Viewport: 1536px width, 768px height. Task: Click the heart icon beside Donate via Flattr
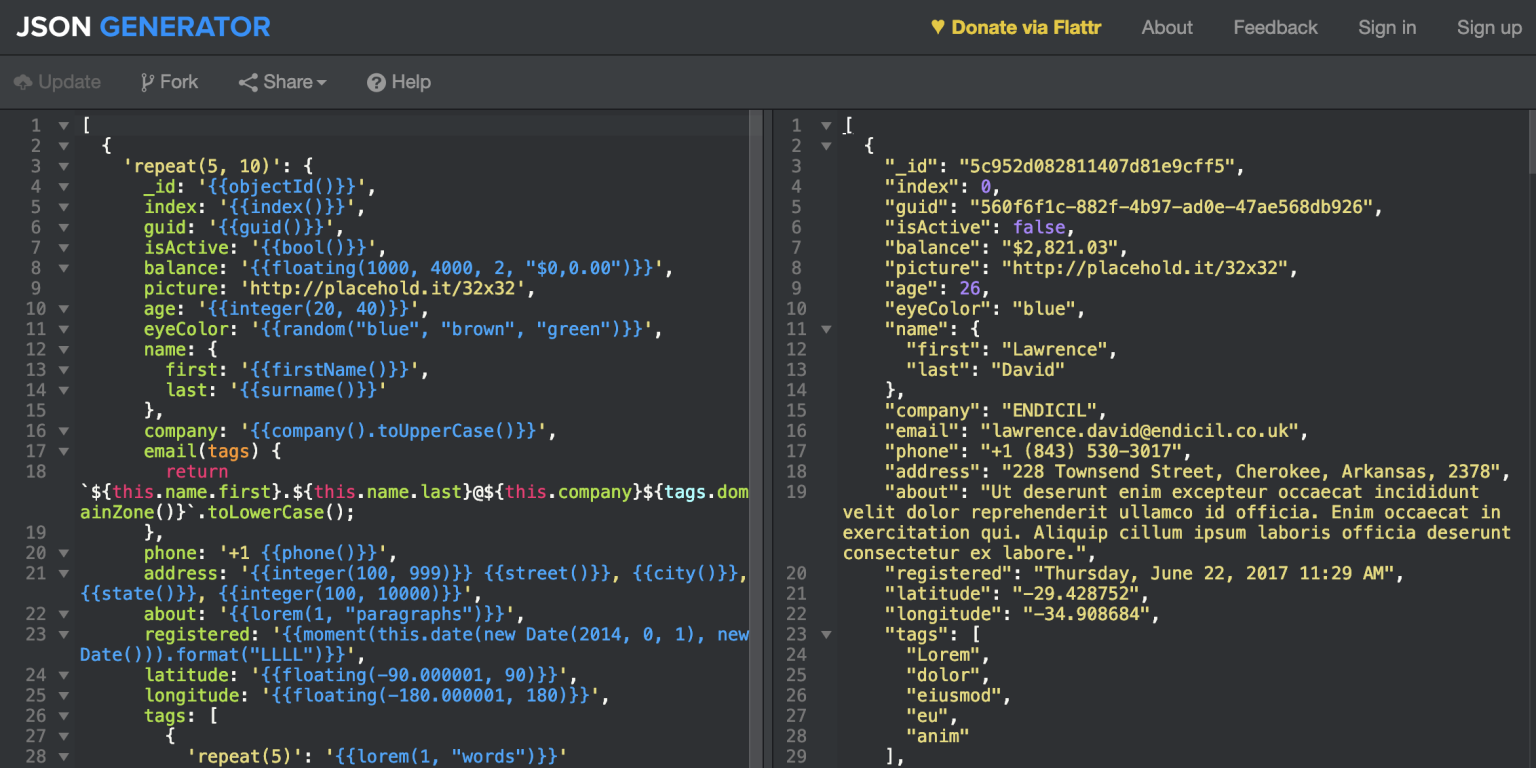point(937,27)
